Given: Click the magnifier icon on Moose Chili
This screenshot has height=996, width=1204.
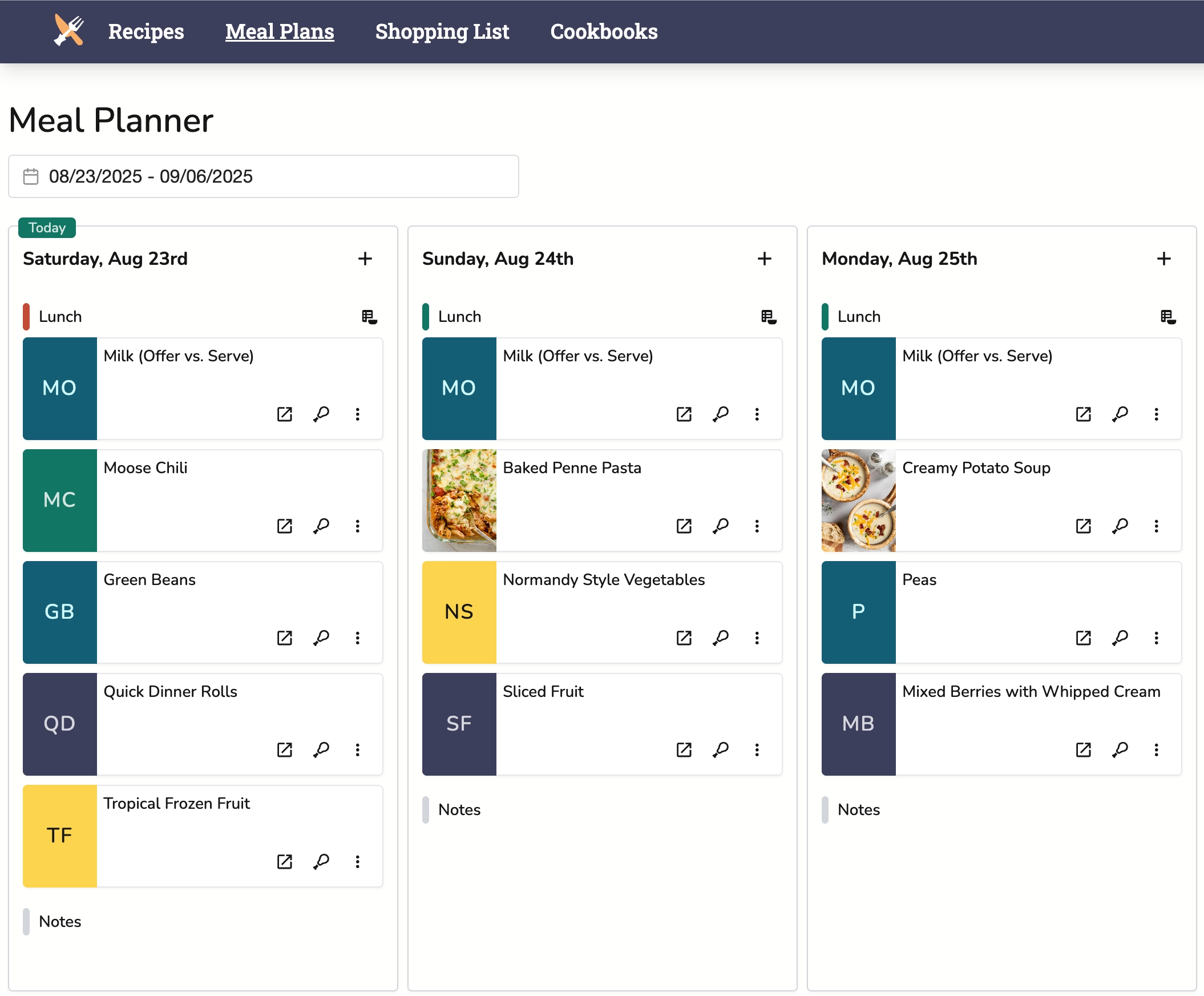Looking at the screenshot, I should click(x=322, y=526).
